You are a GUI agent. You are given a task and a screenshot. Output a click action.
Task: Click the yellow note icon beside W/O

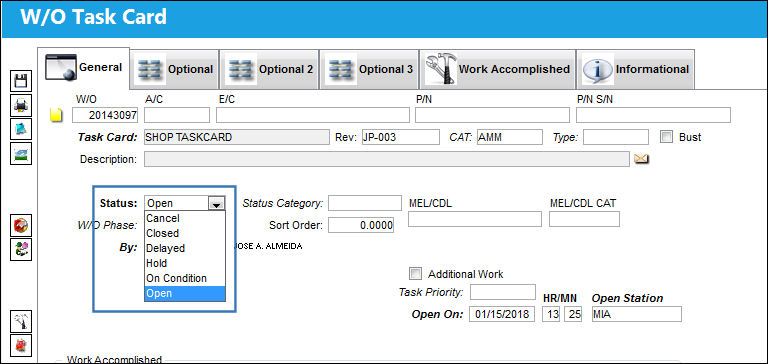pos(57,116)
